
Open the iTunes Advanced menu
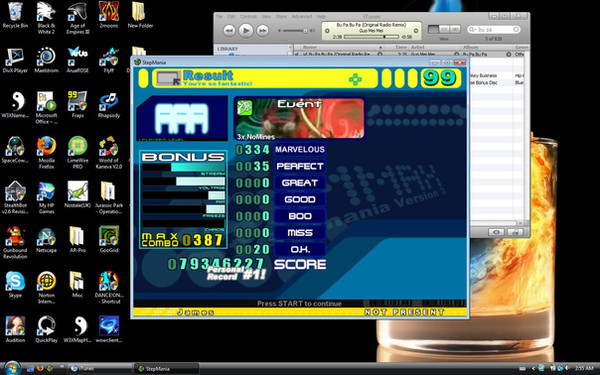tap(302, 16)
